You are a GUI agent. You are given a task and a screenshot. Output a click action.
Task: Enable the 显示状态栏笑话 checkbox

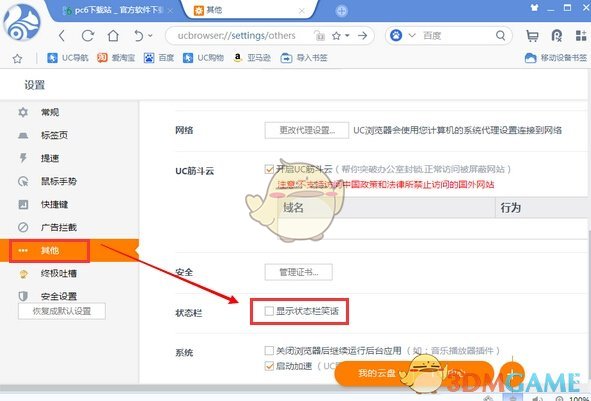[x=269, y=311]
